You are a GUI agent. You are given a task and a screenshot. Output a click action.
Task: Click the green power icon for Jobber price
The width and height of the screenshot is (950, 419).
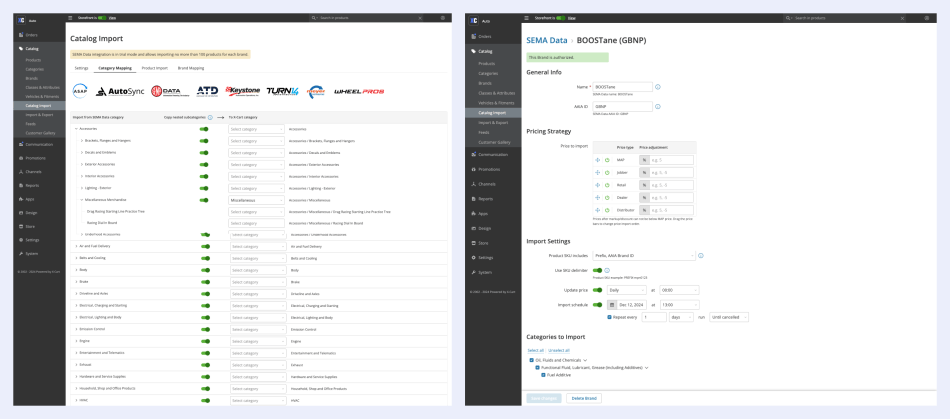[x=607, y=173]
